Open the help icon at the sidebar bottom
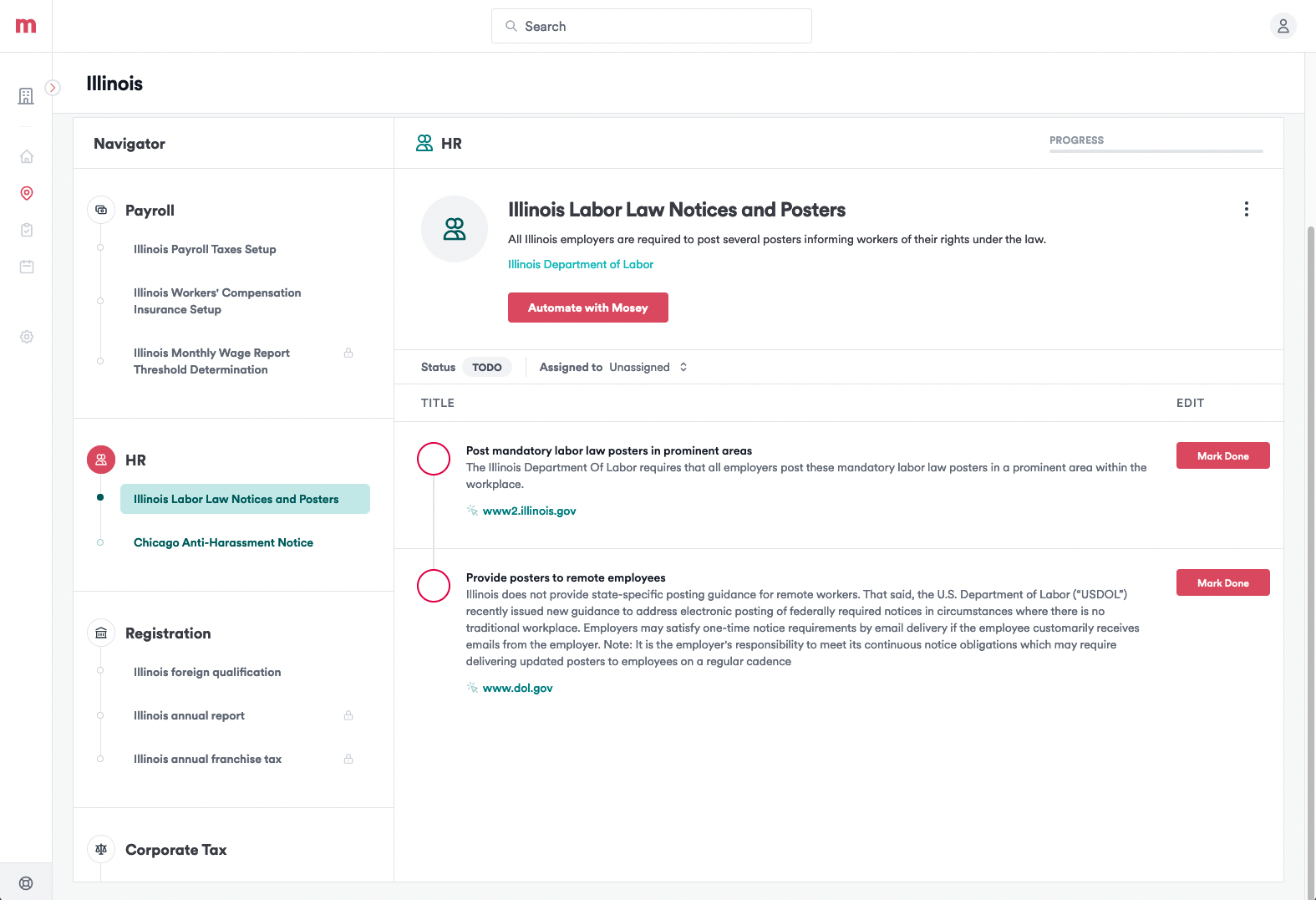The height and width of the screenshot is (900, 1316). 26,882
